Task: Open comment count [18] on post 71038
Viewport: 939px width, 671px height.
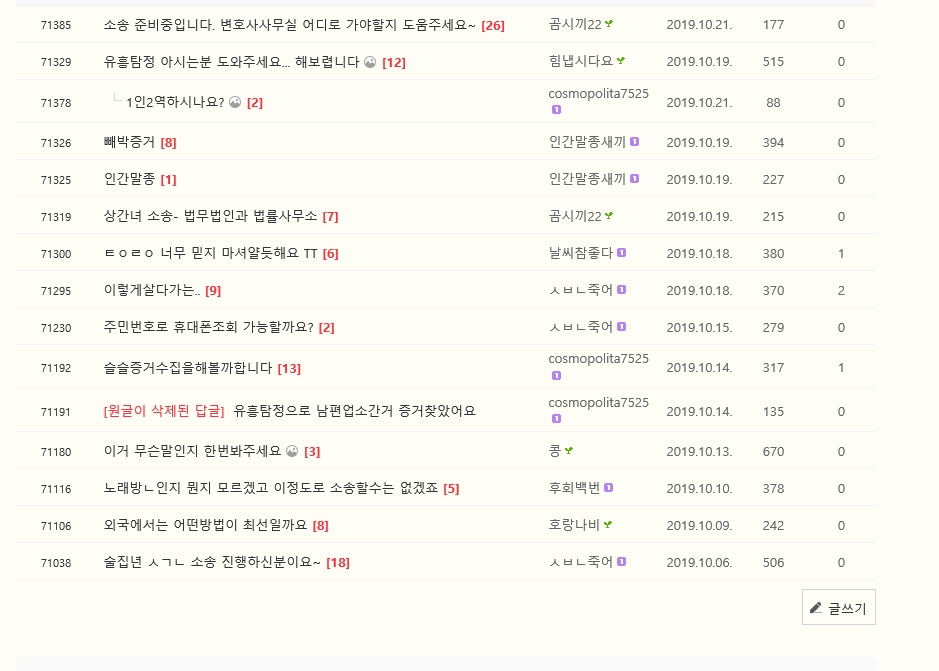Action: pyautogui.click(x=338, y=563)
